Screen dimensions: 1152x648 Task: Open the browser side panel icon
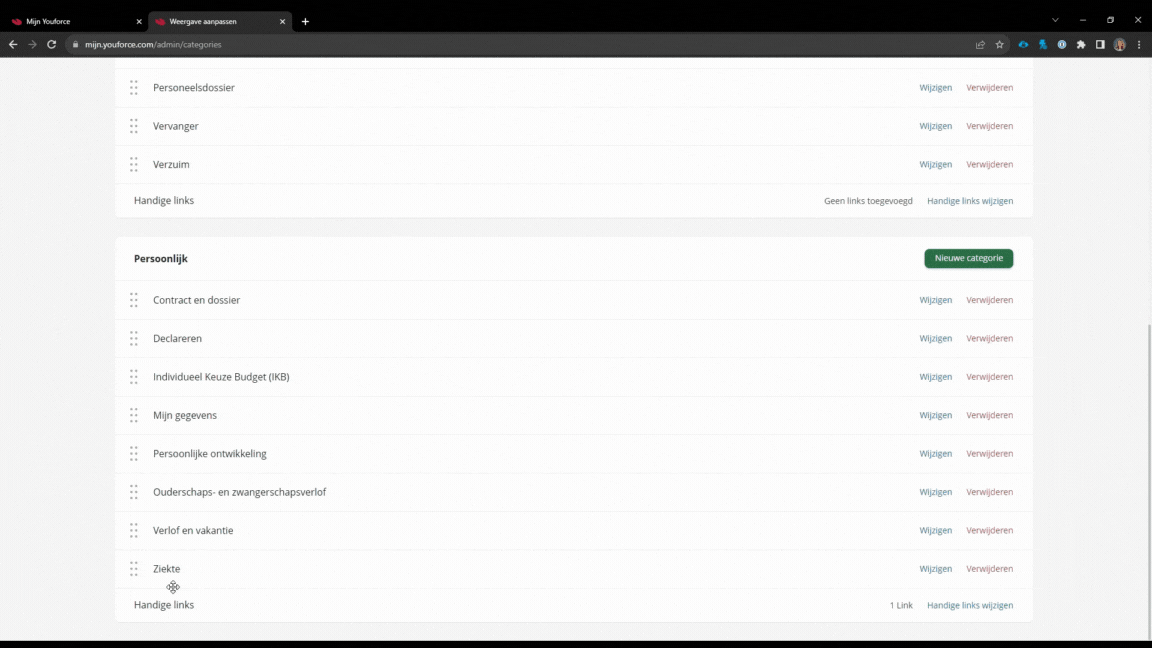pyautogui.click(x=1100, y=44)
